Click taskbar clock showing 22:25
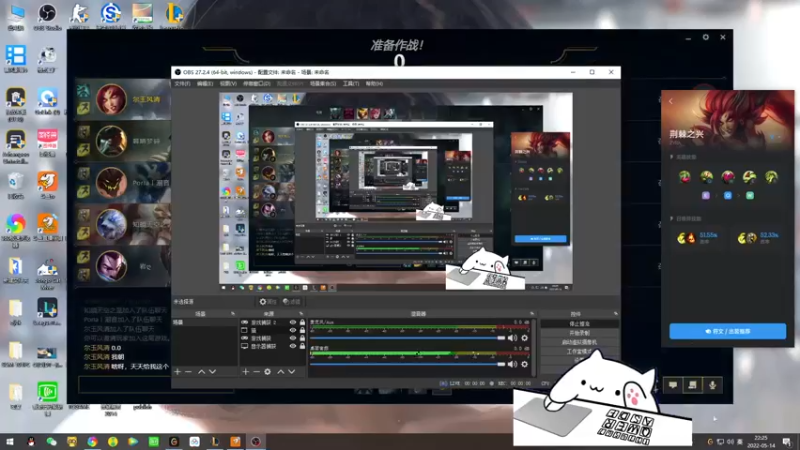 tap(760, 442)
